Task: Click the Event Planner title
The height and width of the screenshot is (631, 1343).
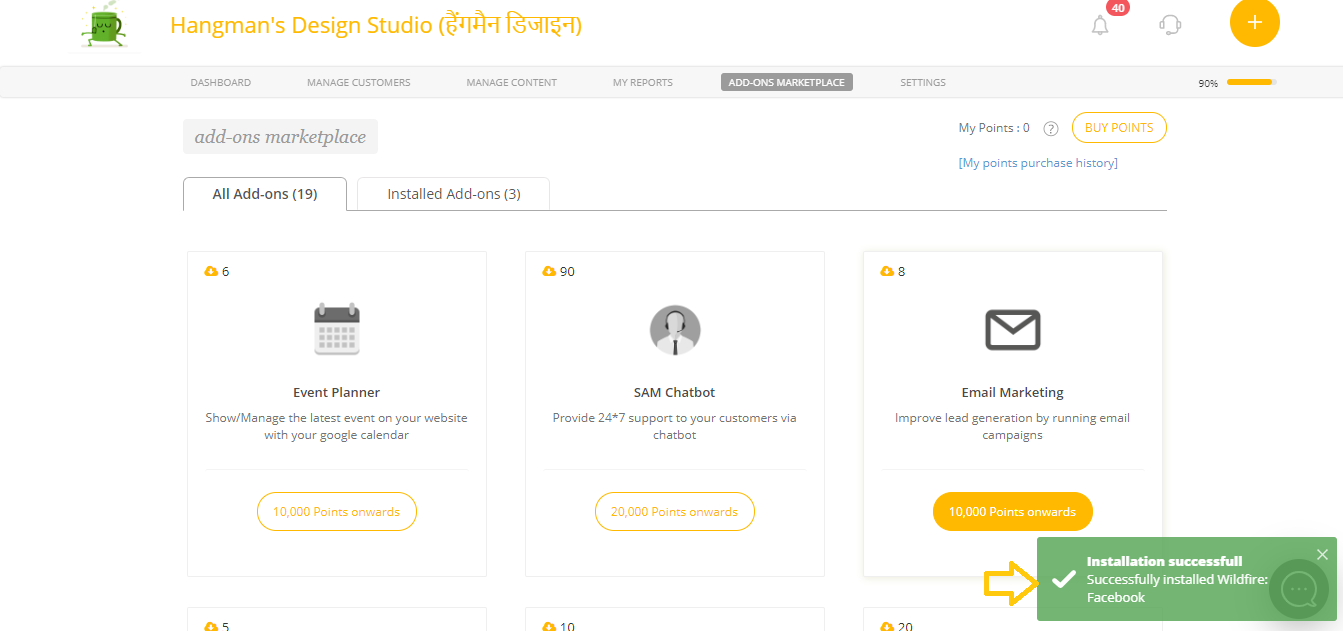Action: coord(337,392)
